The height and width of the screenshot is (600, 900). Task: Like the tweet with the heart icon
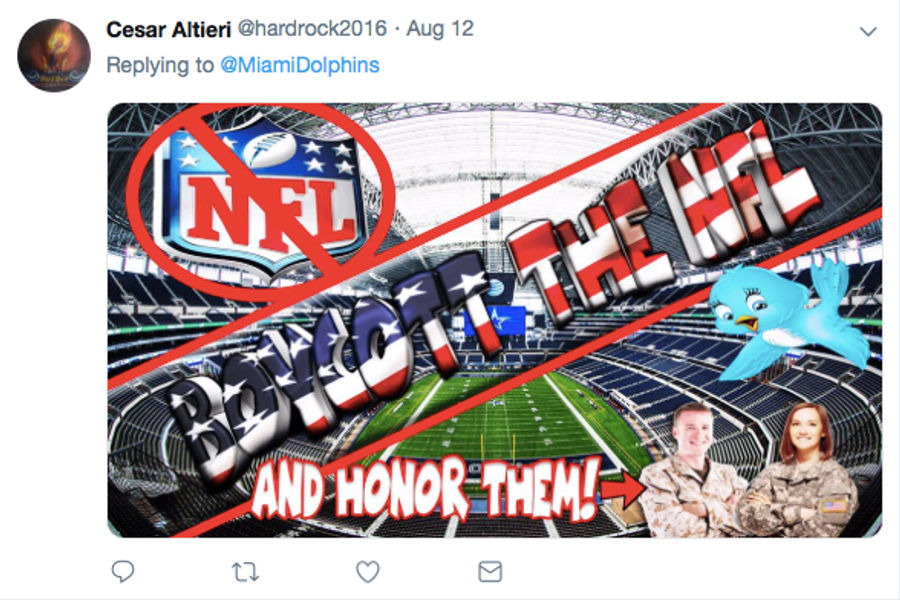tap(367, 571)
